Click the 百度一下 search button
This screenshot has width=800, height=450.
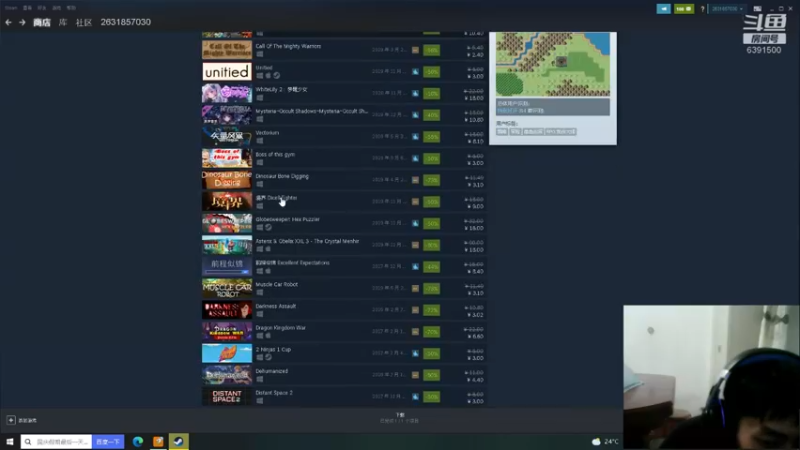(108, 442)
